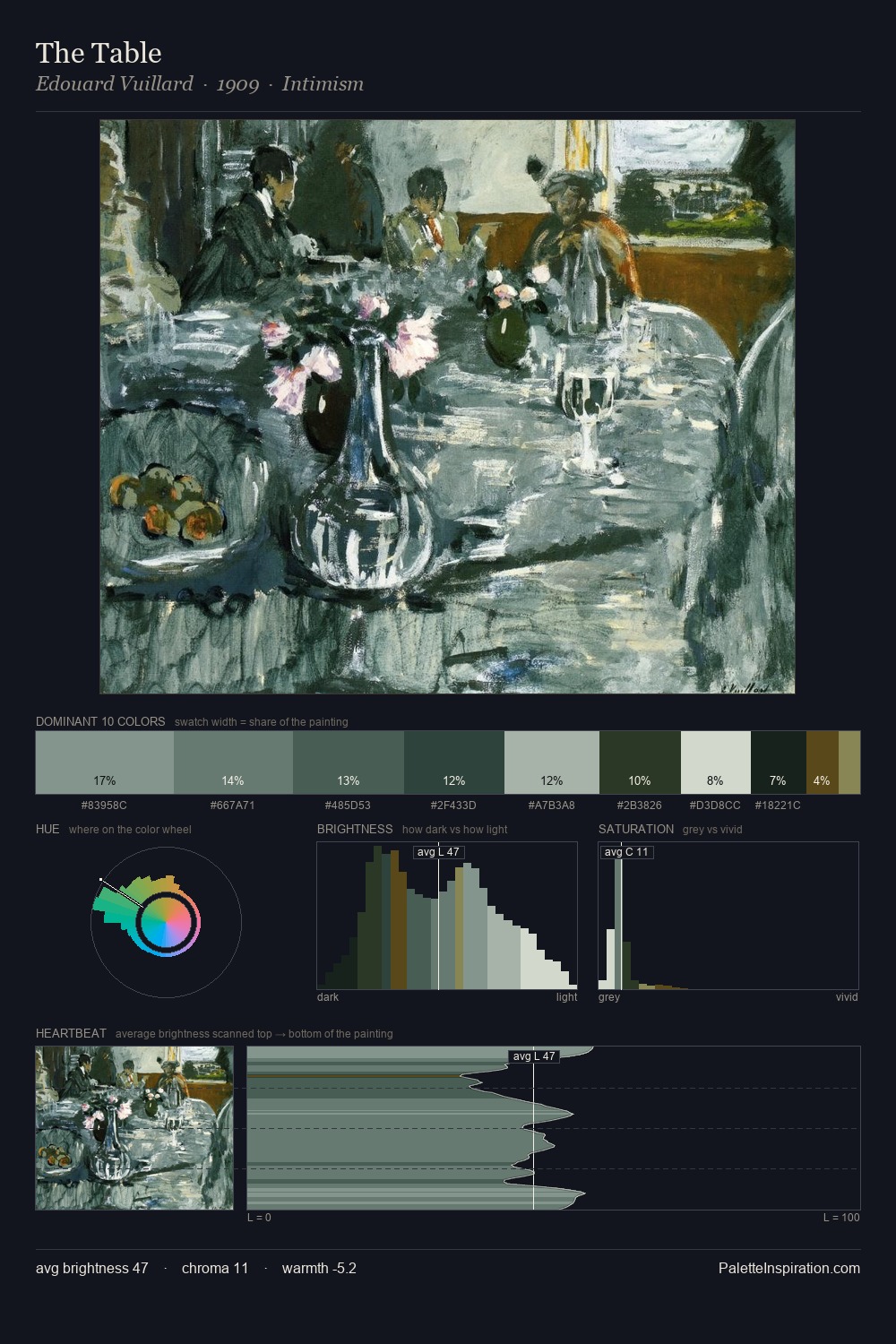The width and height of the screenshot is (896, 1344).
Task: Click the 'avg C 11' label in Saturation
Action: click(626, 852)
